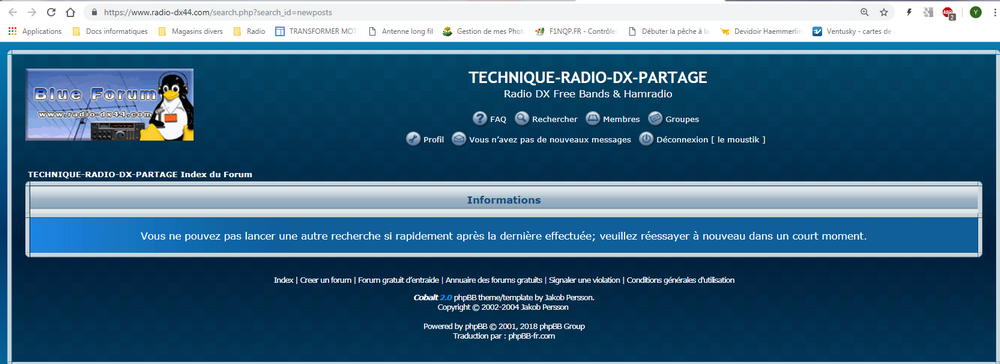The width and height of the screenshot is (1000, 364).
Task: Open the Devidoir Haemmerlin bookmark
Action: (761, 31)
